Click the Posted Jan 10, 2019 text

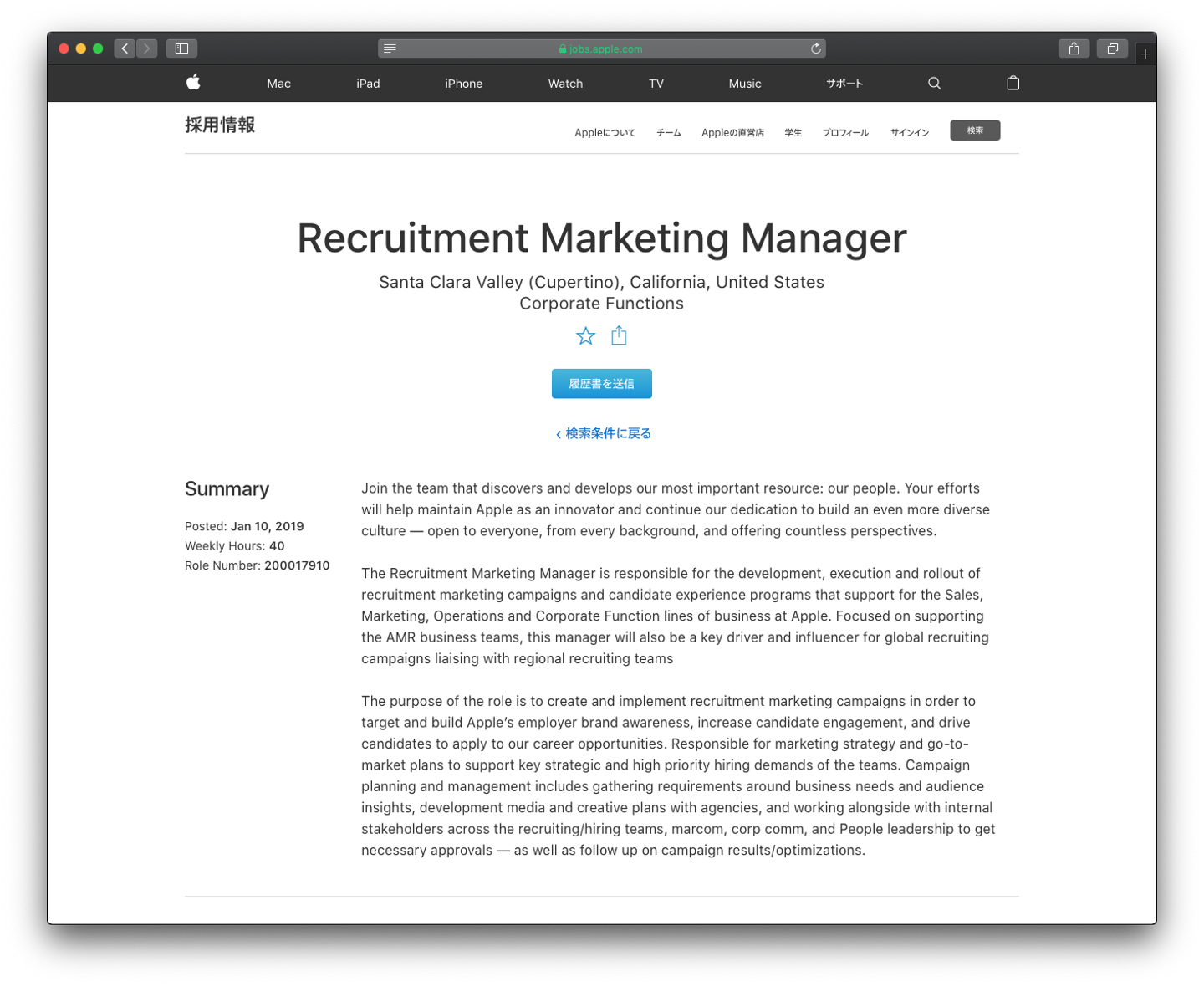point(244,526)
